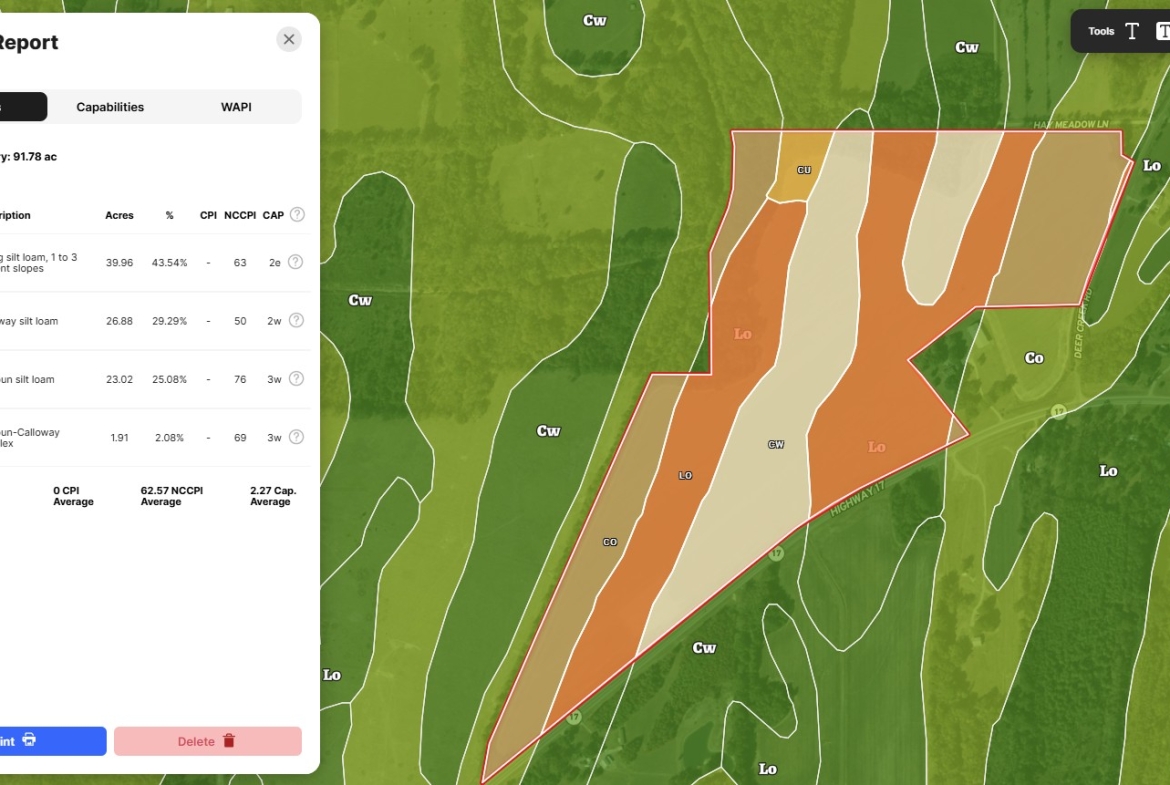Click the small yellow CU soil zone
This screenshot has width=1170, height=785.
(803, 170)
